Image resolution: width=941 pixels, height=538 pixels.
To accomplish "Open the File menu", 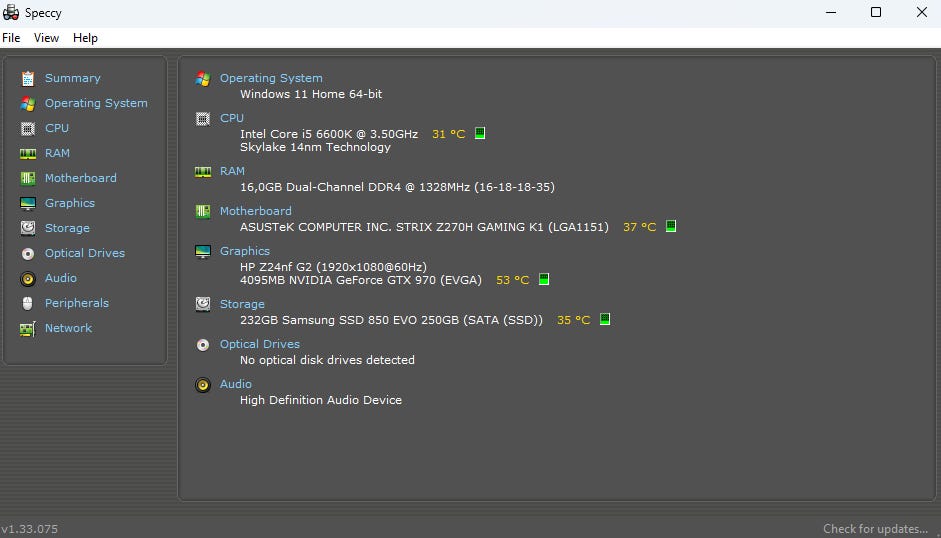I will point(11,38).
